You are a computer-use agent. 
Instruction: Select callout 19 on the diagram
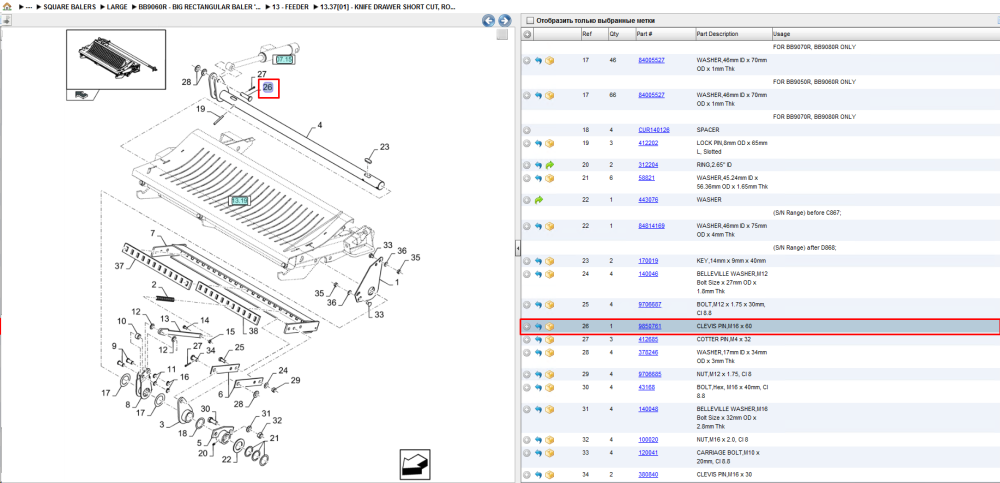tap(200, 109)
